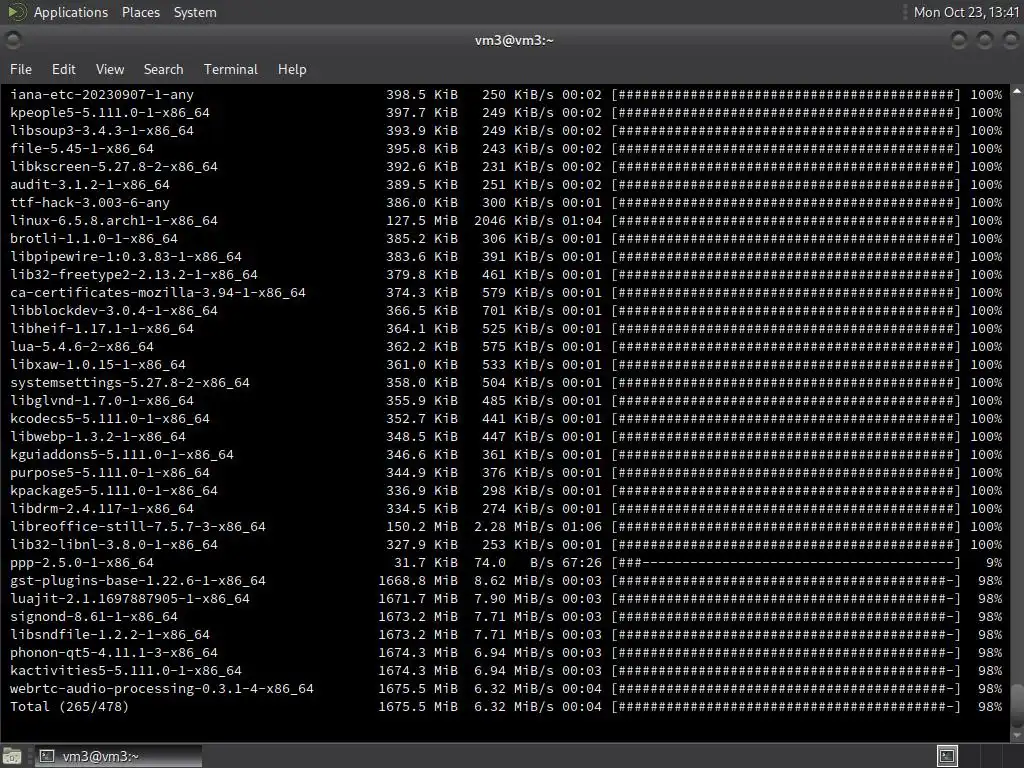This screenshot has width=1024, height=768.
Task: Click the text ca-certificates-mozilla-3.94-1-x86_64
Action: click(x=157, y=293)
